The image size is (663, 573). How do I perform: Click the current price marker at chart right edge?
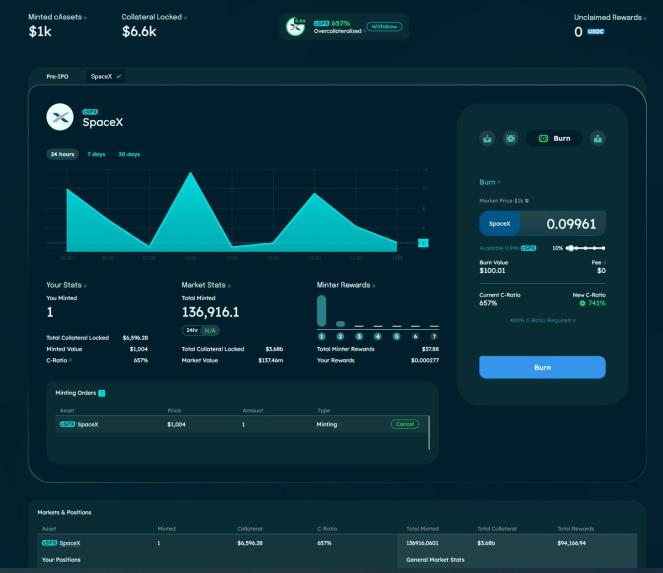[423, 243]
